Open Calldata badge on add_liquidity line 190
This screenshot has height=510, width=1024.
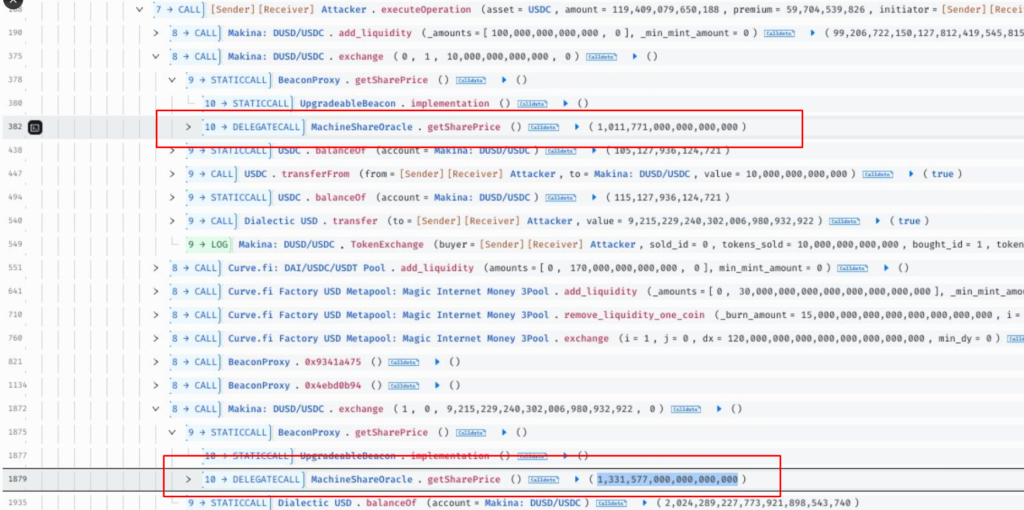point(779,33)
